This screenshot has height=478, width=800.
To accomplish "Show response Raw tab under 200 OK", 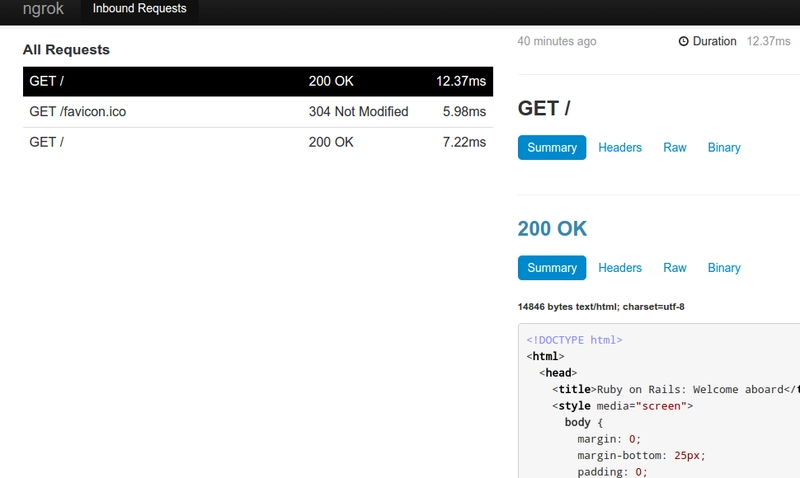I will pos(674,268).
